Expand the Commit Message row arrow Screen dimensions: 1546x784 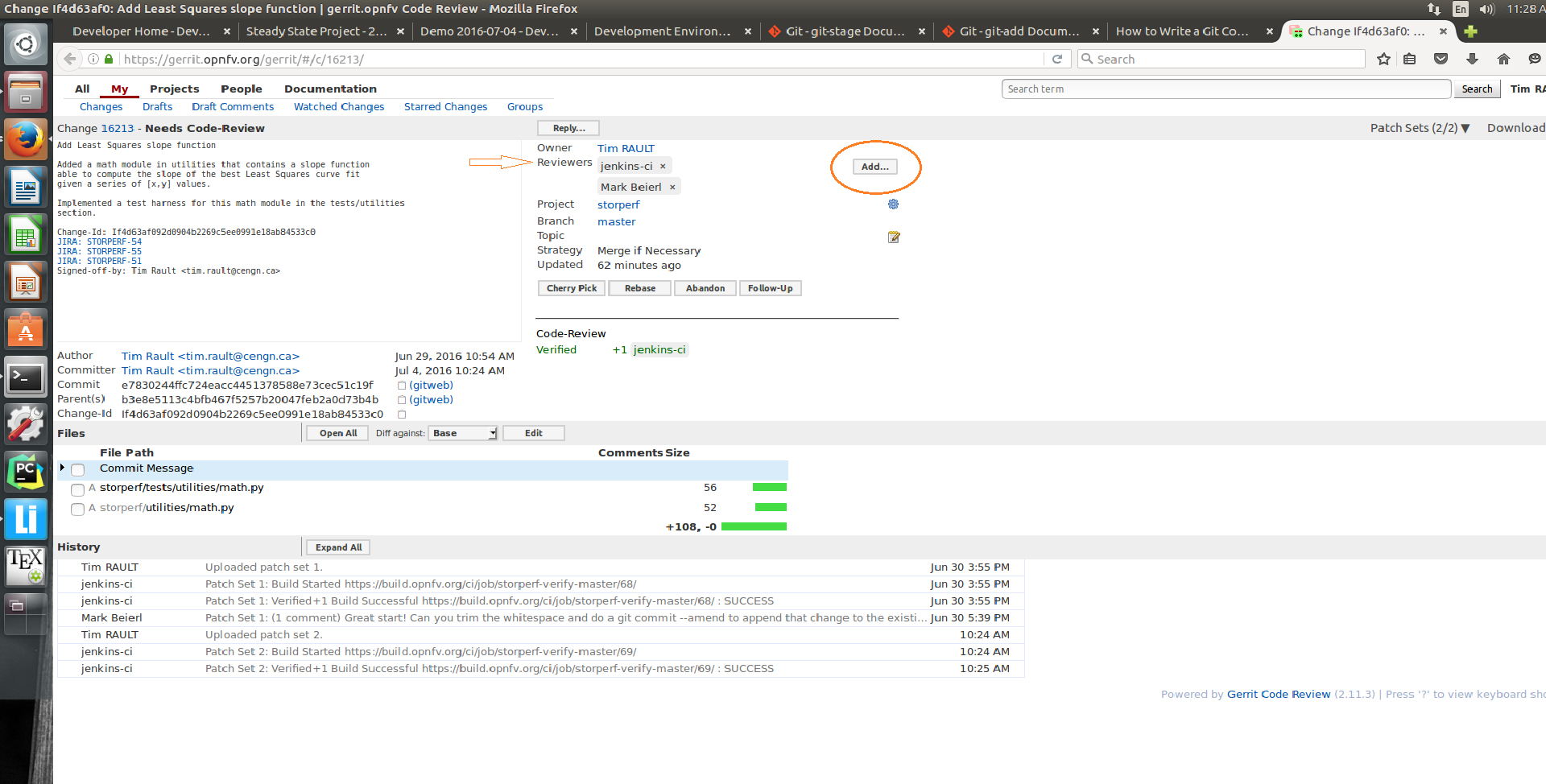click(62, 468)
